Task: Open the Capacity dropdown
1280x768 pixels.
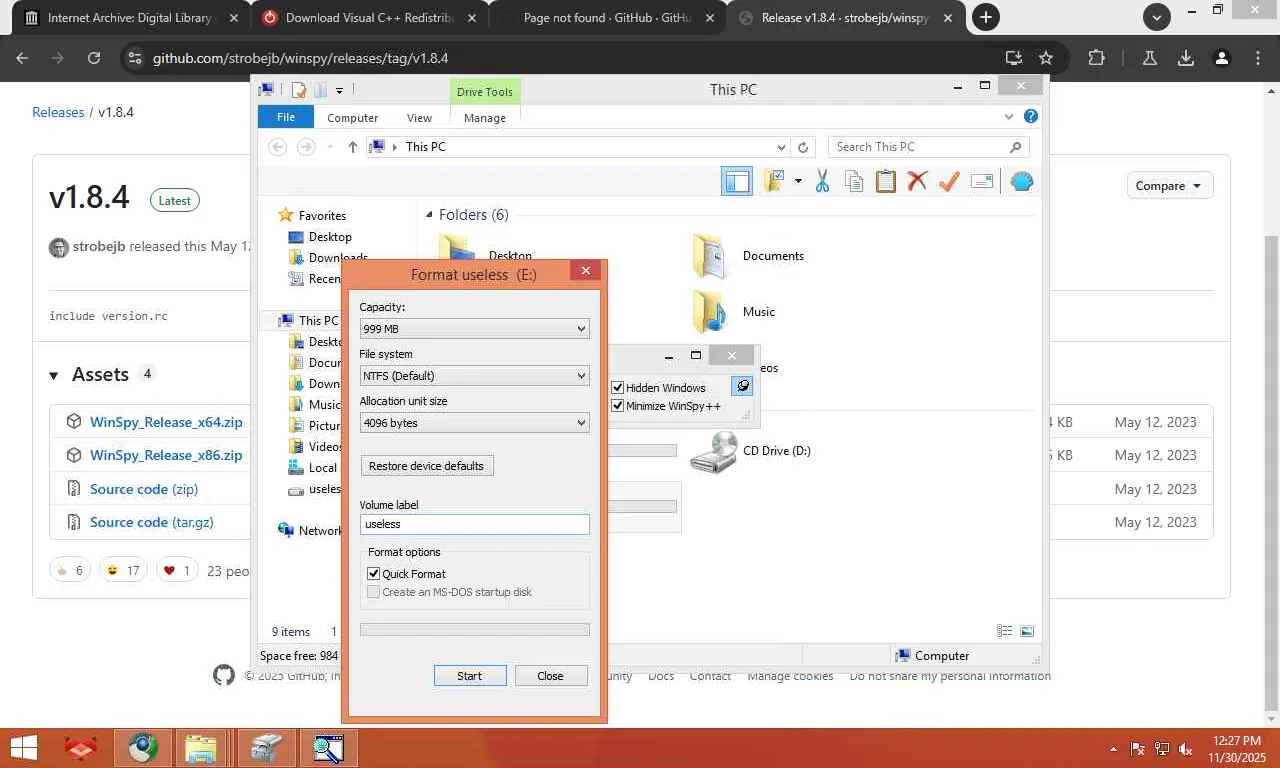Action: pos(474,328)
